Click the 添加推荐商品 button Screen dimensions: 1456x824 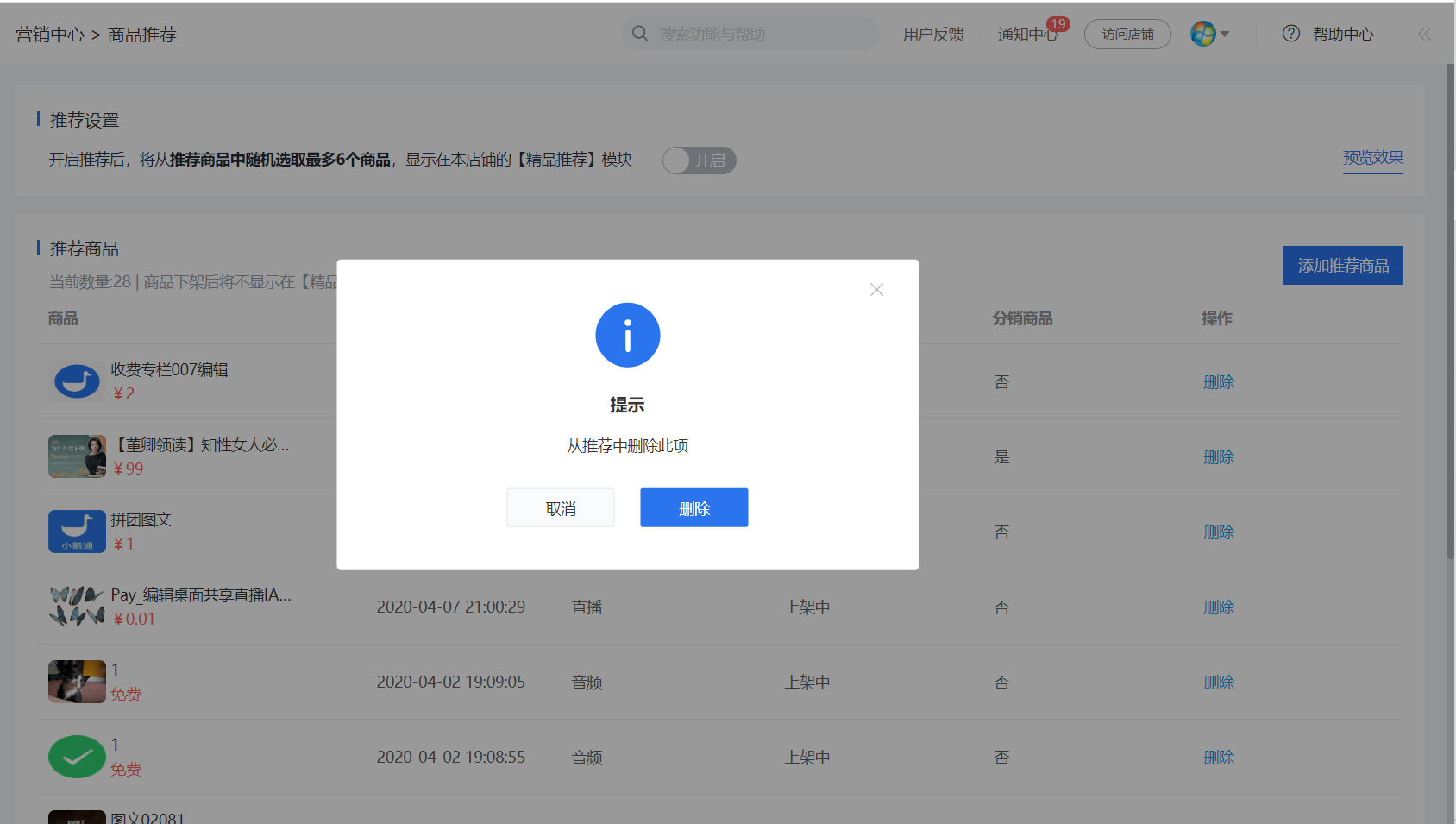point(1343,266)
